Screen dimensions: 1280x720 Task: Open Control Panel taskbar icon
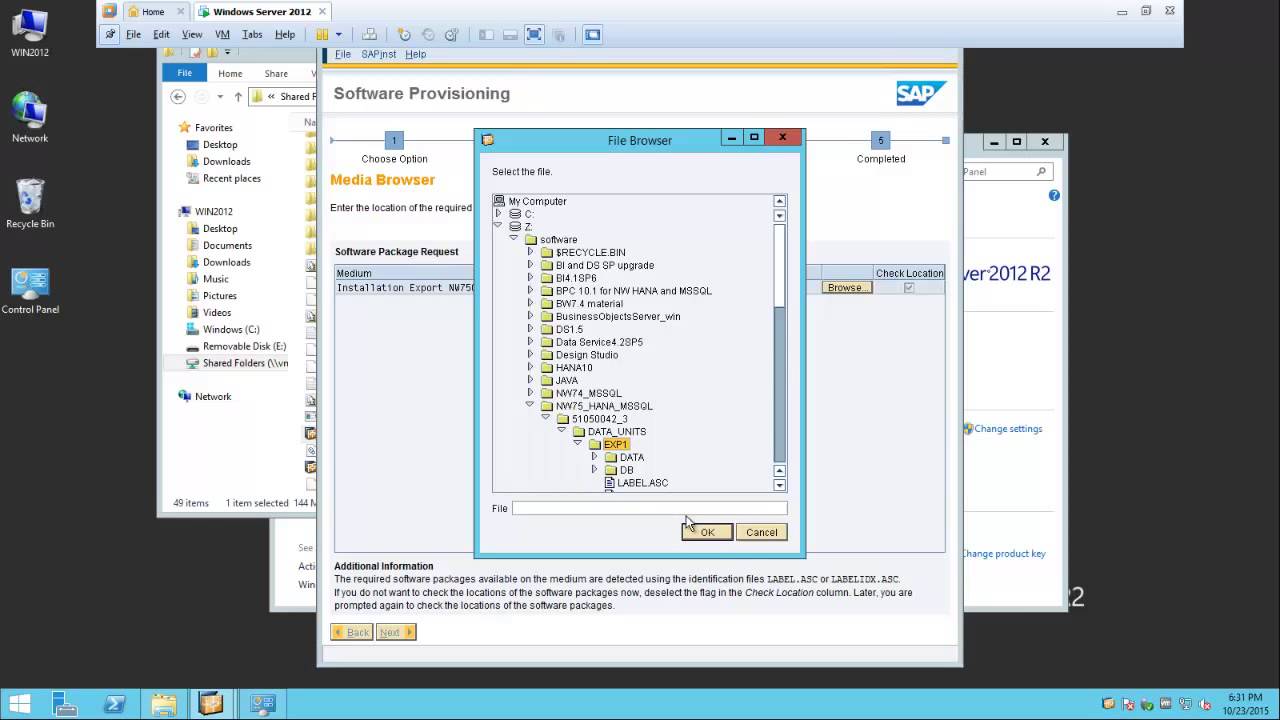(262, 704)
